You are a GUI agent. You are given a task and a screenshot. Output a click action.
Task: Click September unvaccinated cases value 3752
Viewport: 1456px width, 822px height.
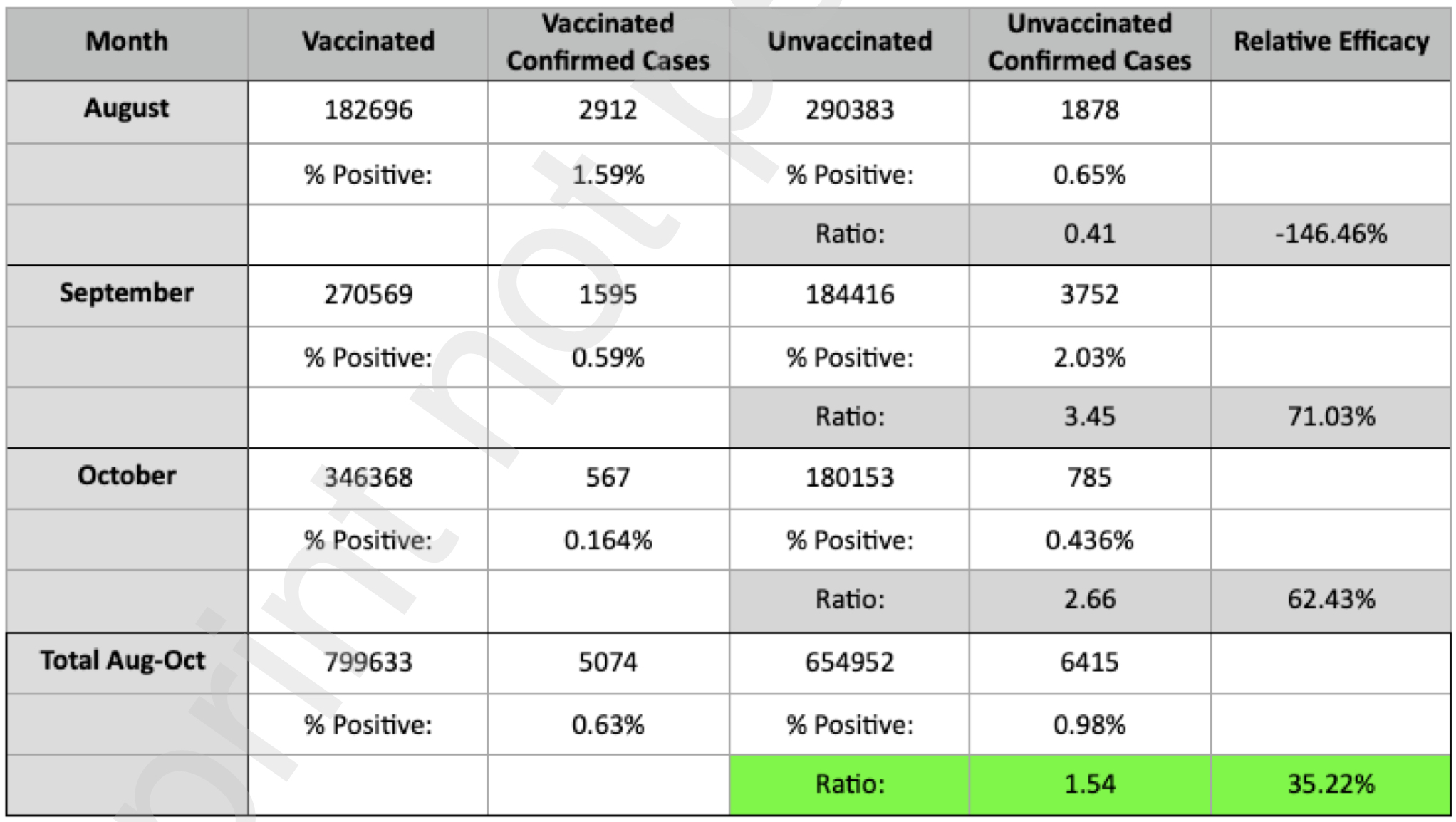(x=1089, y=295)
